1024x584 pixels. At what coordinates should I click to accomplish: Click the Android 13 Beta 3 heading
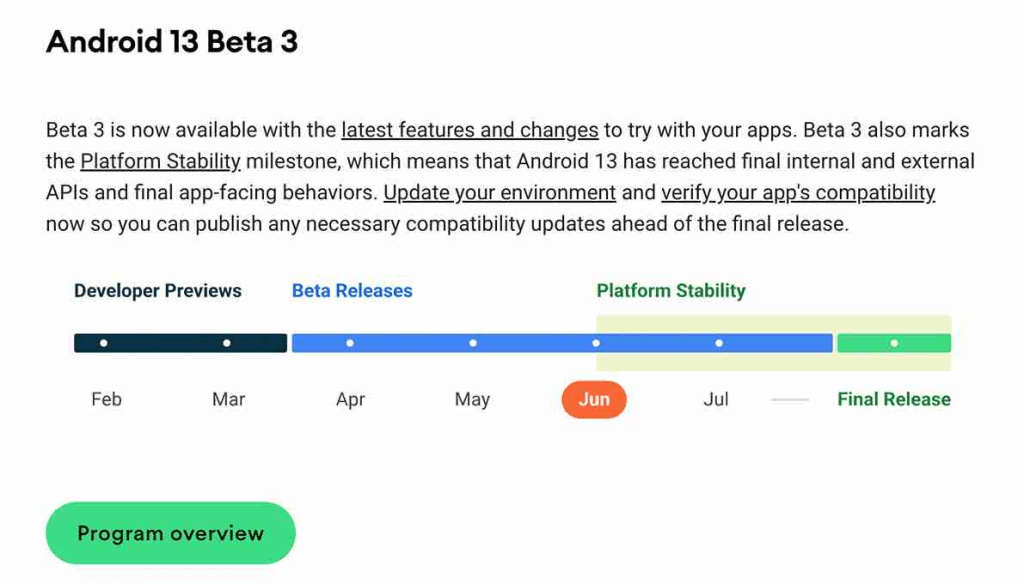coord(172,42)
